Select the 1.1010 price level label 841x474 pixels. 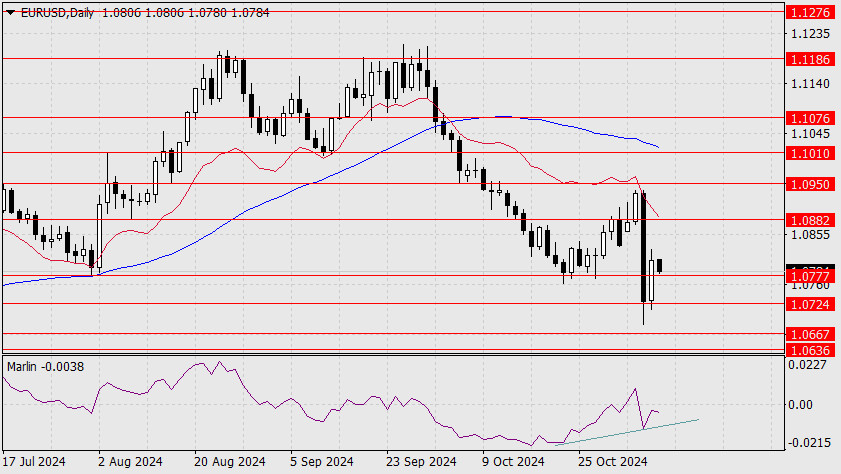tap(810, 153)
